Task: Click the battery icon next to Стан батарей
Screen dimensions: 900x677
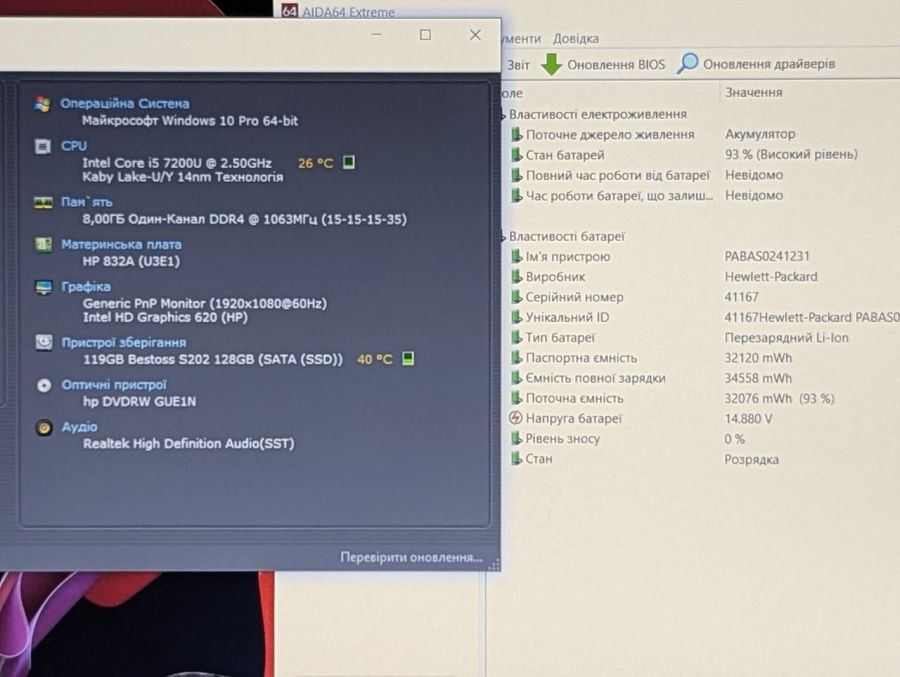Action: (516, 155)
